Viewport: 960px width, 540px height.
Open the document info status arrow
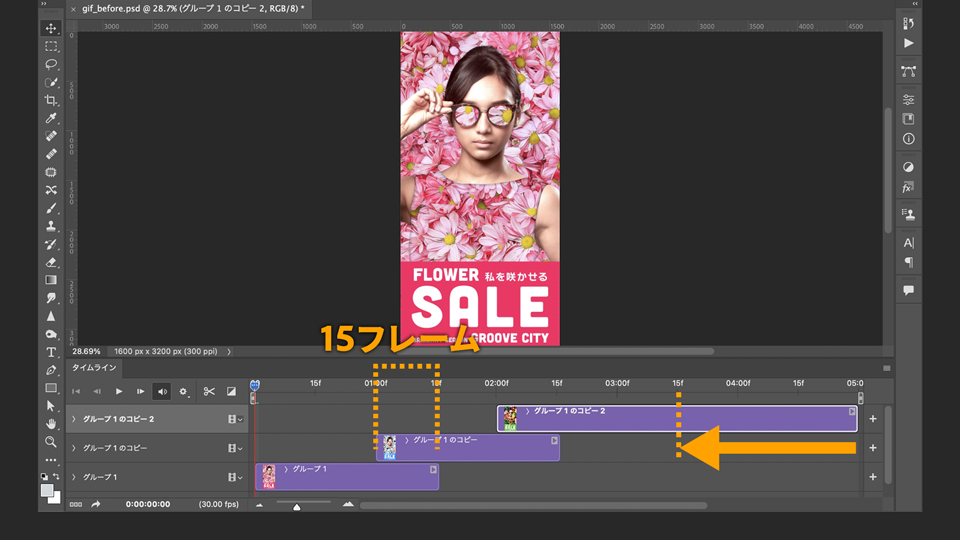pyautogui.click(x=229, y=352)
